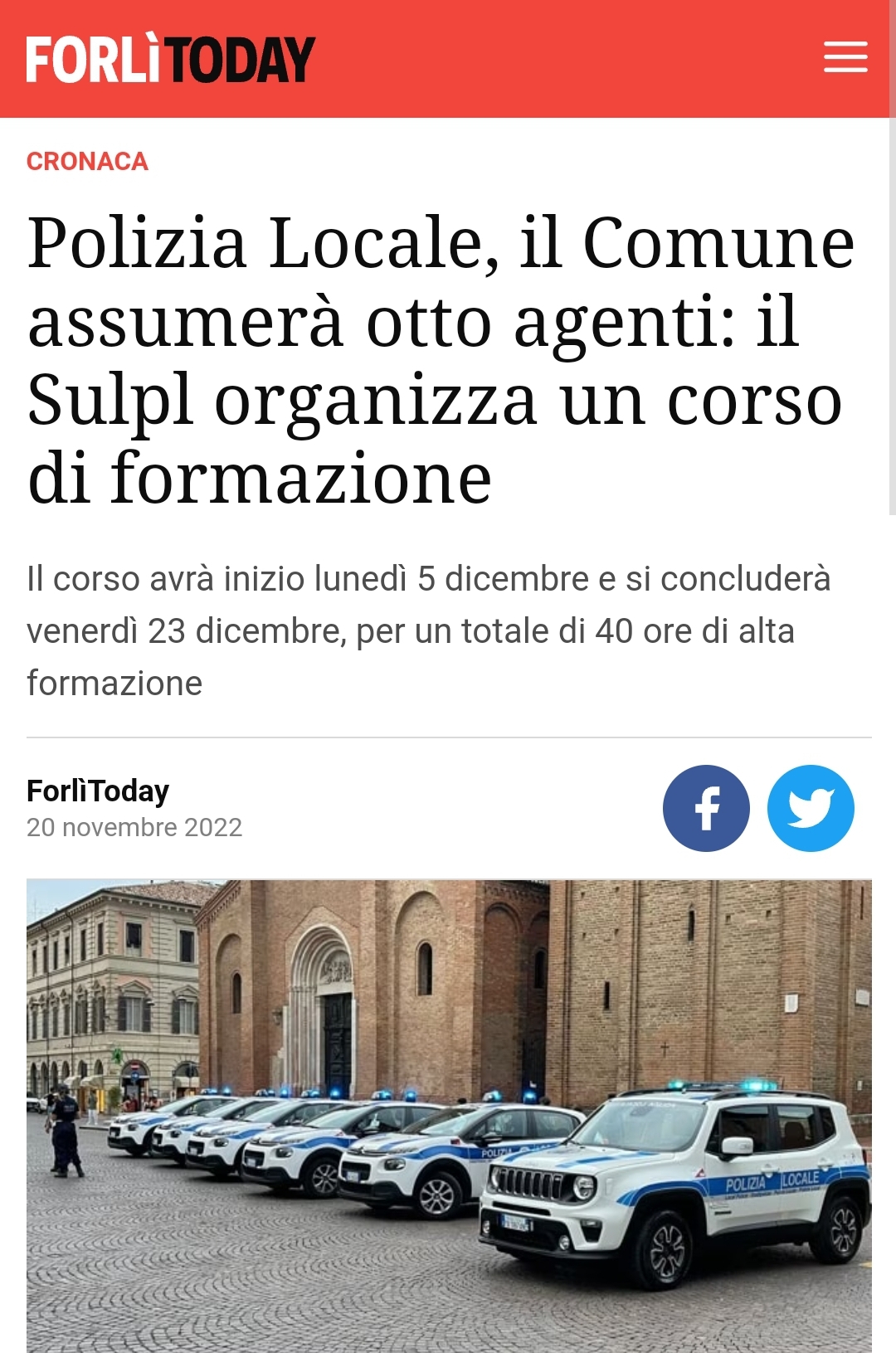The height and width of the screenshot is (1353, 896).
Task: Open the hamburger menu in the header
Action: [x=845, y=58]
